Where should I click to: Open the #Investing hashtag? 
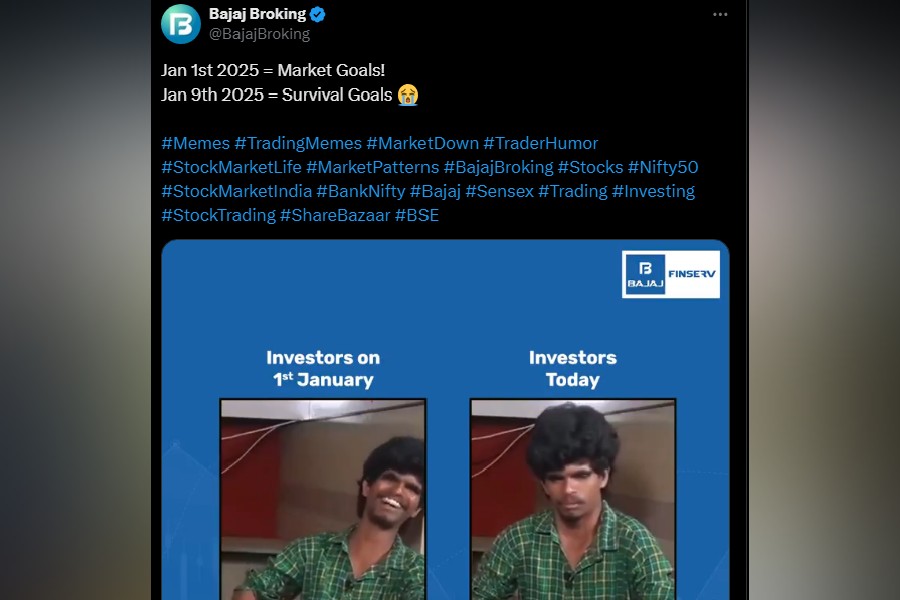[x=653, y=191]
